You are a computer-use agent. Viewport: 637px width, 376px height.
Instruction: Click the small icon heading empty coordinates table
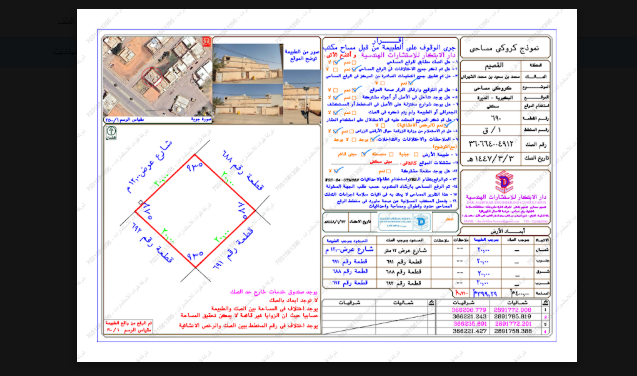[431, 303]
